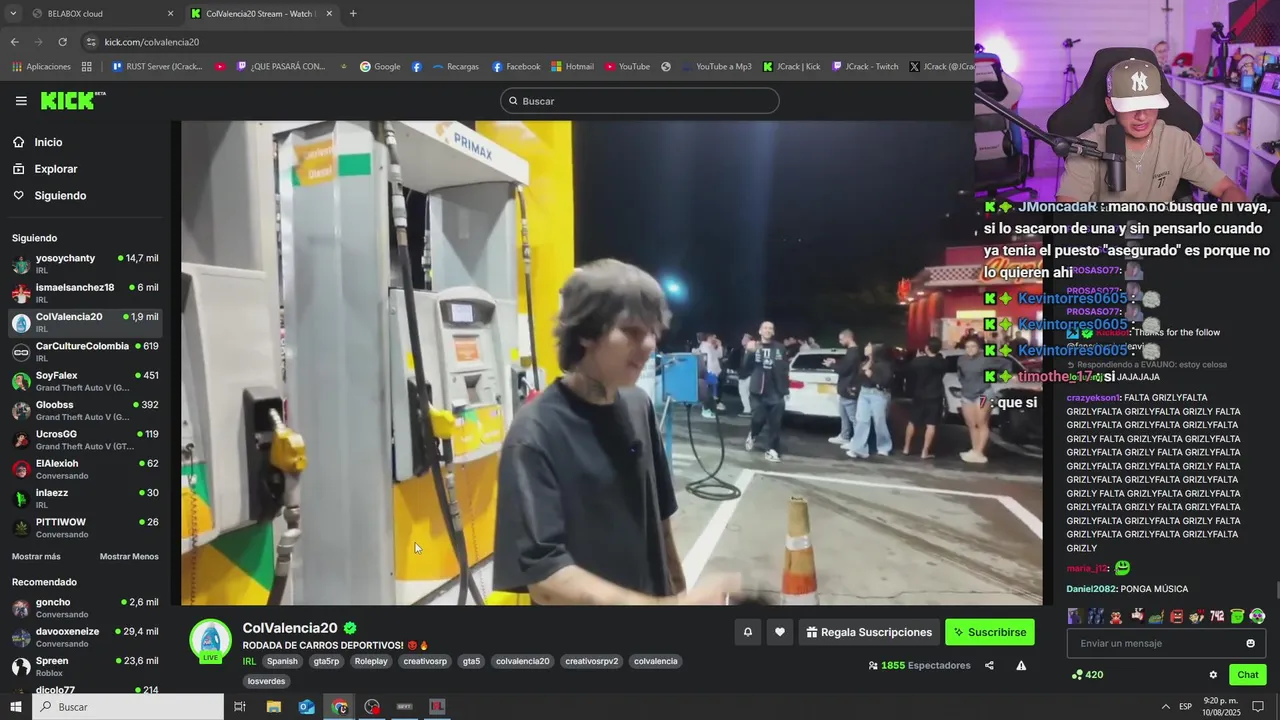Viewport: 1280px width, 720px height.
Task: Click the Roleplay tag
Action: (371, 661)
